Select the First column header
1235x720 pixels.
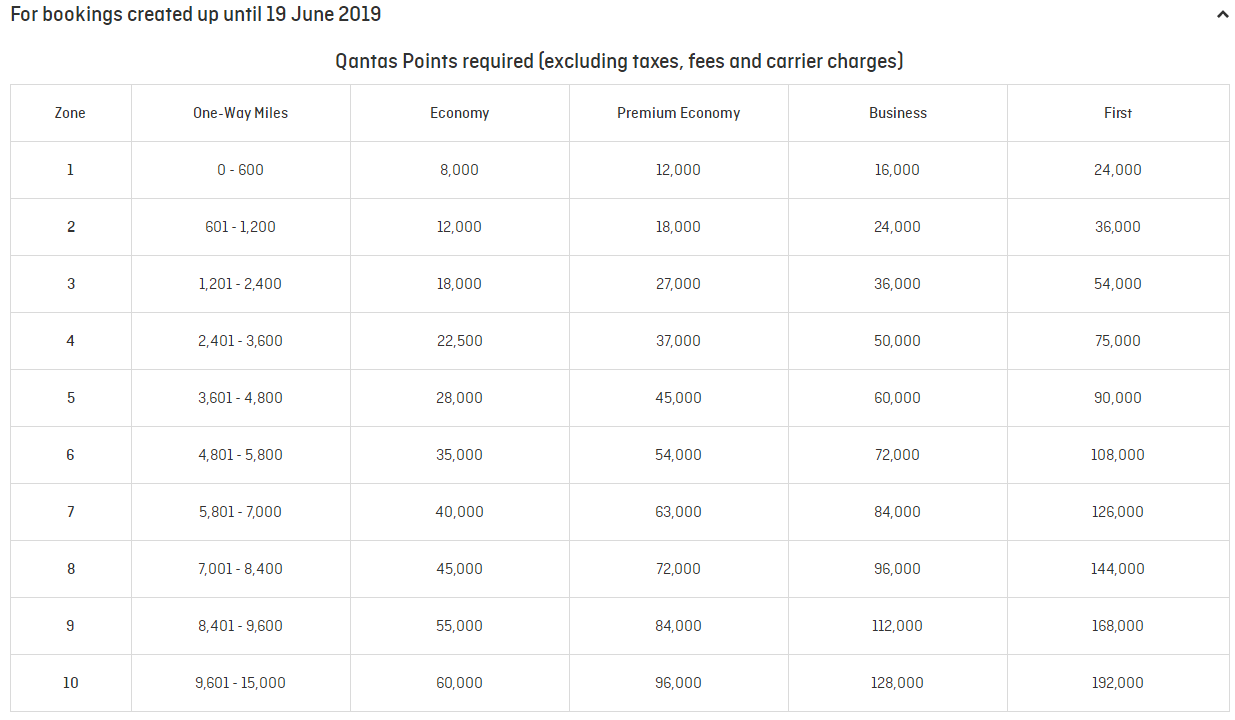1118,113
